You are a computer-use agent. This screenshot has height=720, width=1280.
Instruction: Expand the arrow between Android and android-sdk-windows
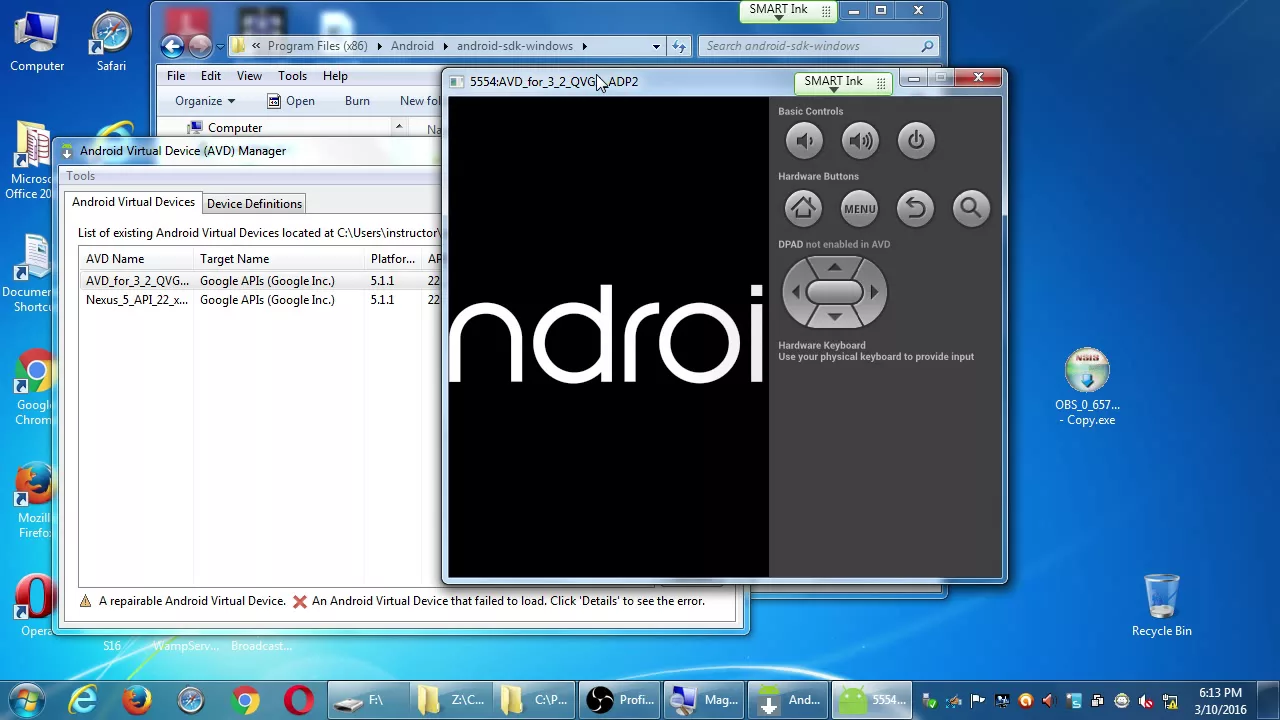tap(445, 46)
